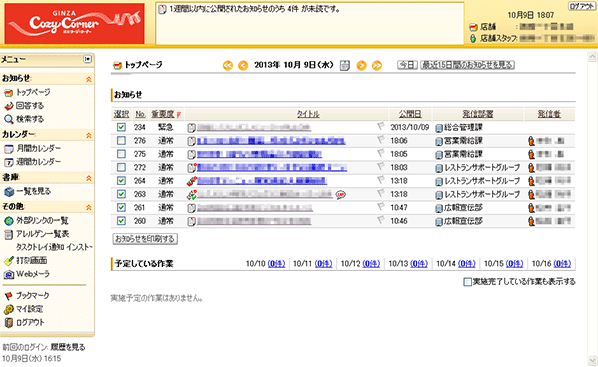Image resolution: width=598 pixels, height=367 pixels.
Task: Open Webメール in the sidebar
Action: point(33,274)
